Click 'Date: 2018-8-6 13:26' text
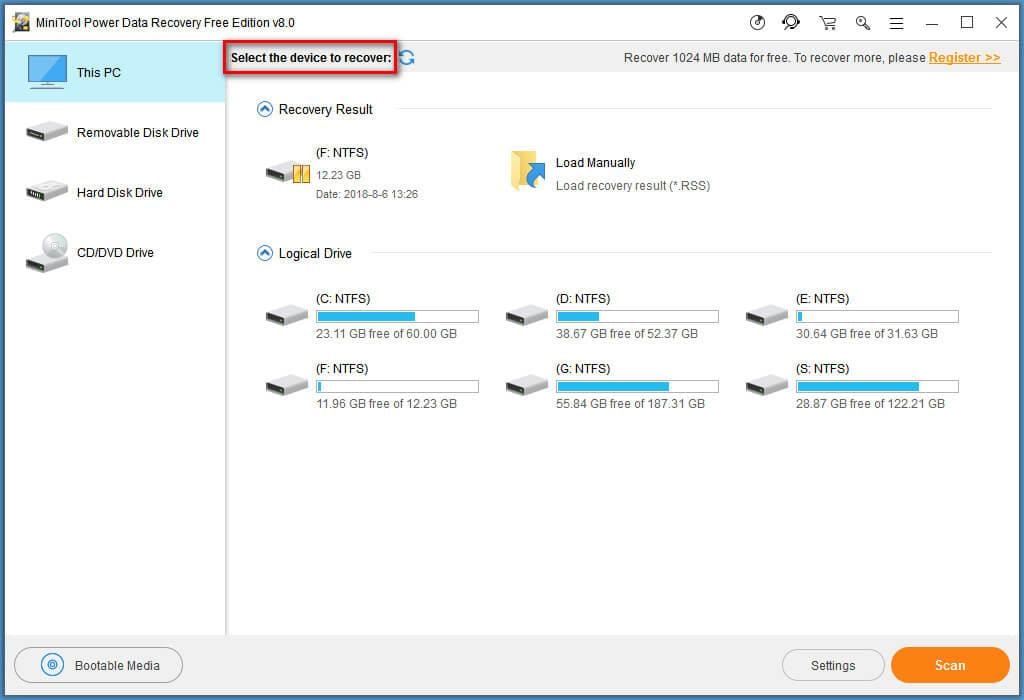 pyautogui.click(x=366, y=194)
